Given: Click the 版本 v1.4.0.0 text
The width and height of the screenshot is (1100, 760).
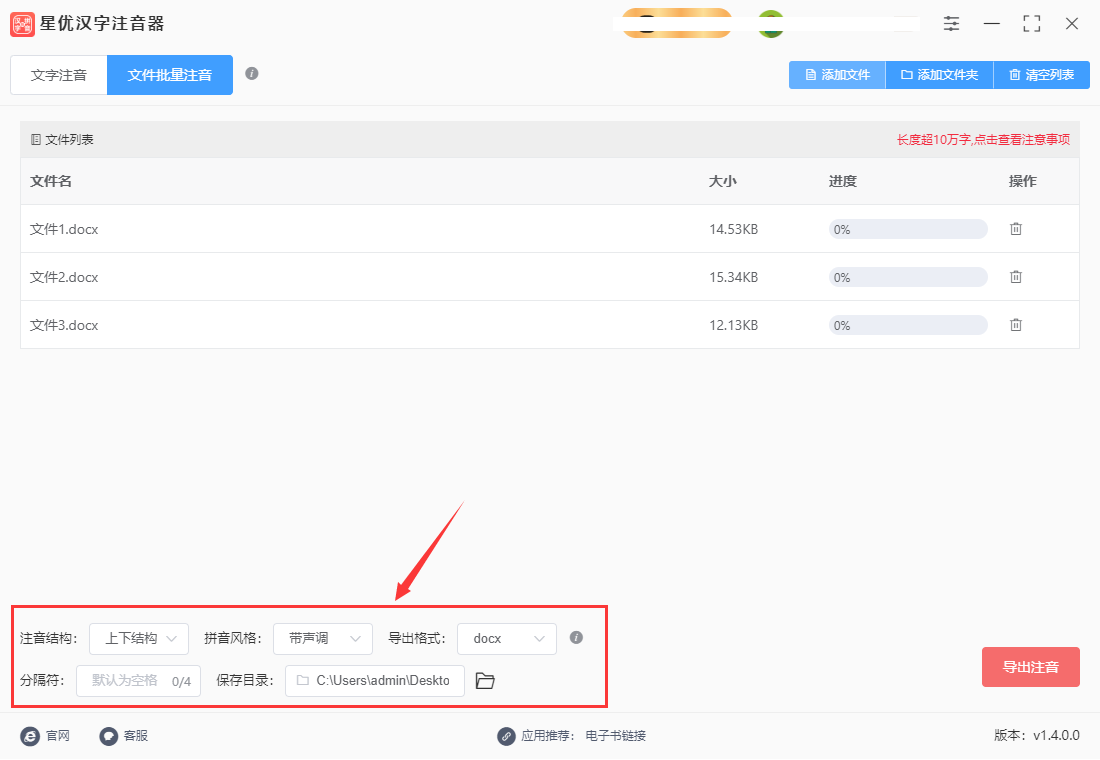Looking at the screenshot, I should click(1036, 735).
